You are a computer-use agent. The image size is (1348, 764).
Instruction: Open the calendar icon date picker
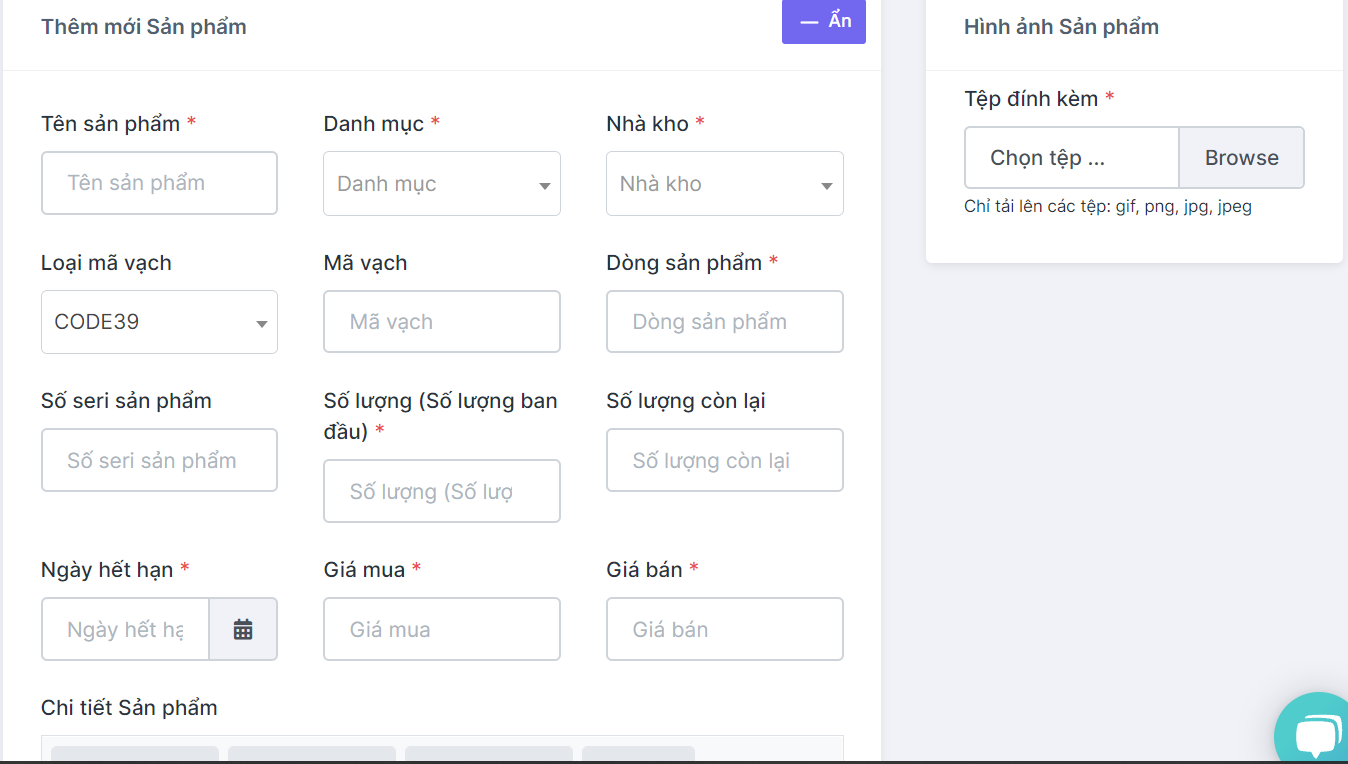[243, 629]
